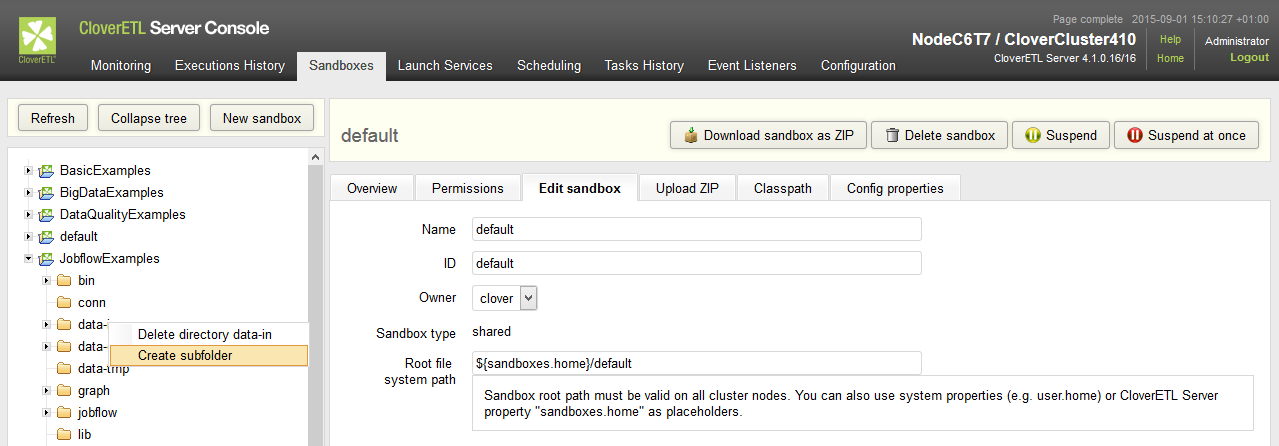Click the BasicExamples sandbox icon
Viewport: 1279px width, 446px height.
tap(46, 171)
